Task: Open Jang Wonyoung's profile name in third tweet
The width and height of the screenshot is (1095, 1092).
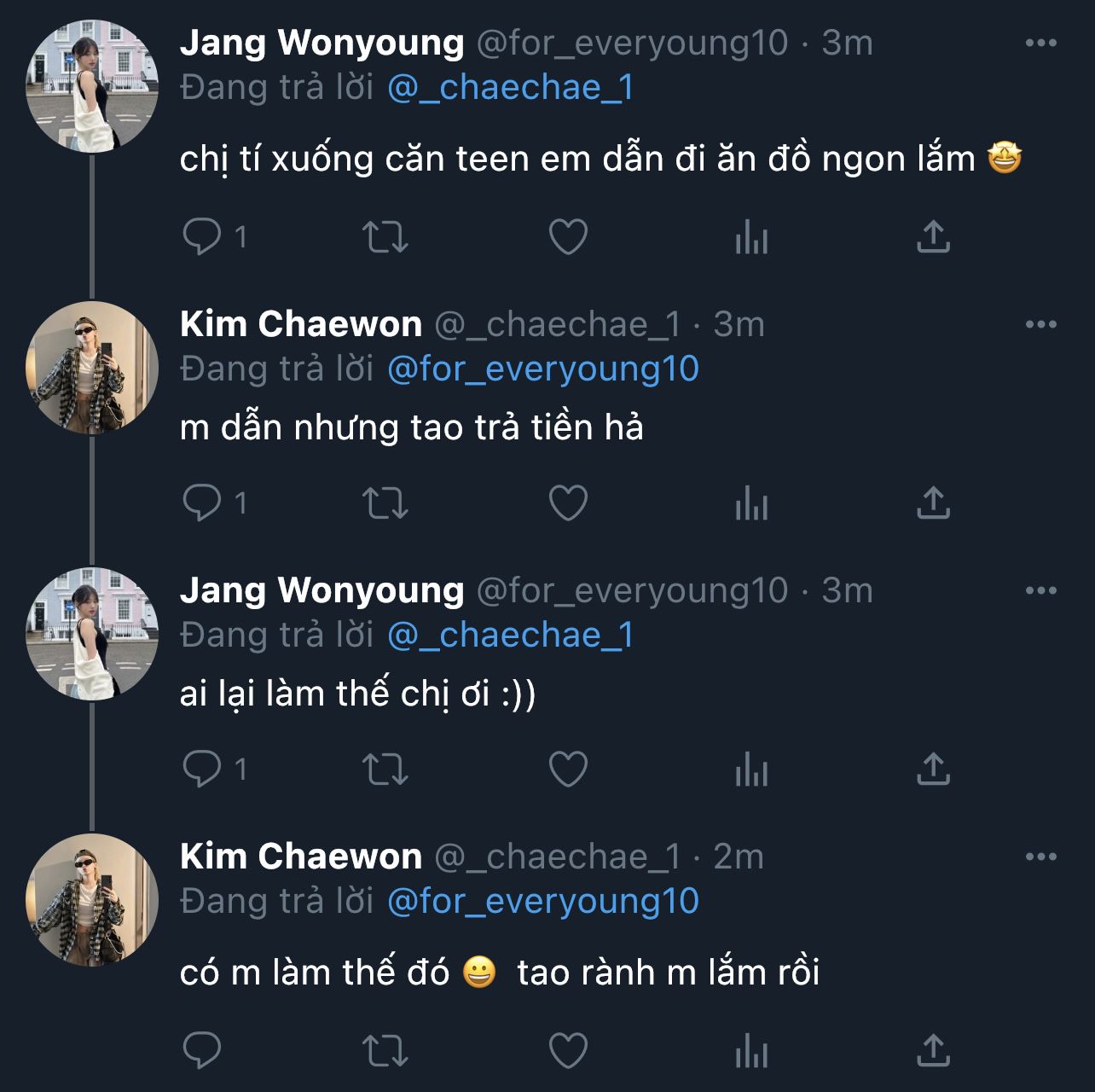Action: [x=322, y=590]
